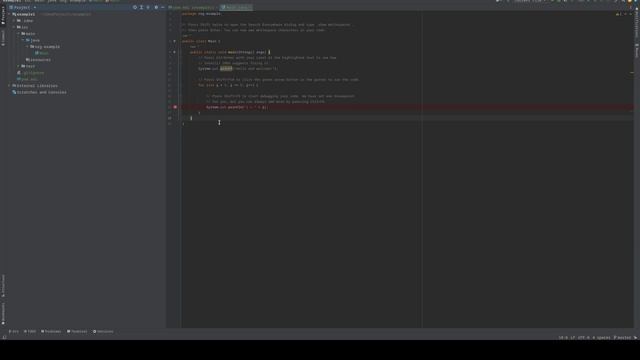Open Structure tool window stripe button

point(3,286)
